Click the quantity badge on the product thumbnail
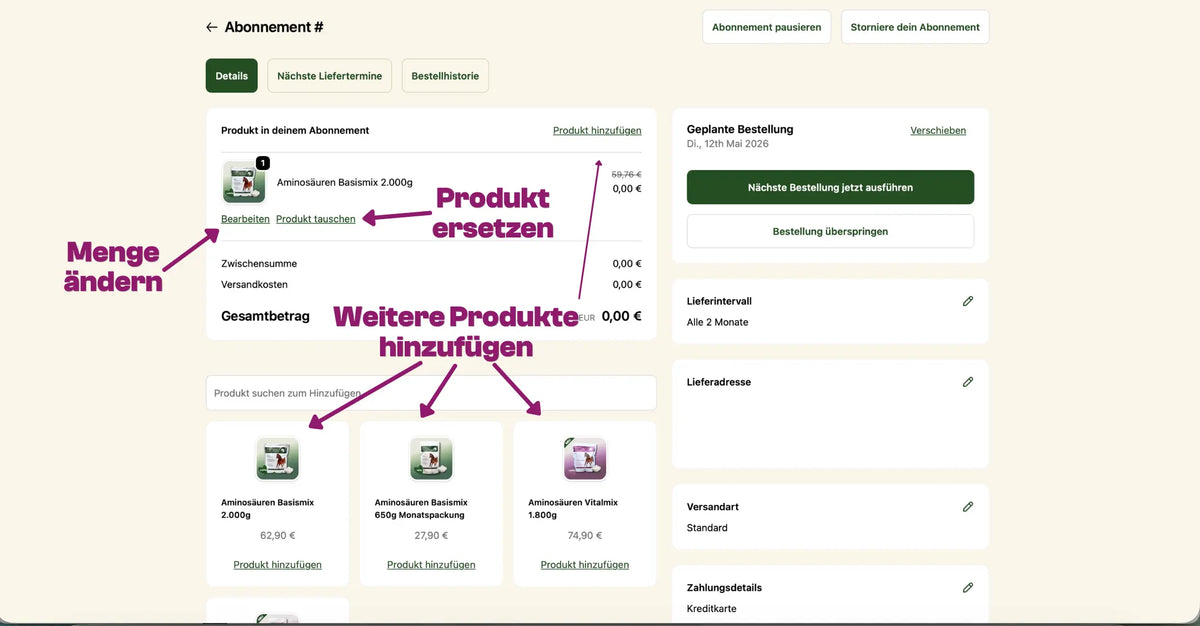 (262, 163)
